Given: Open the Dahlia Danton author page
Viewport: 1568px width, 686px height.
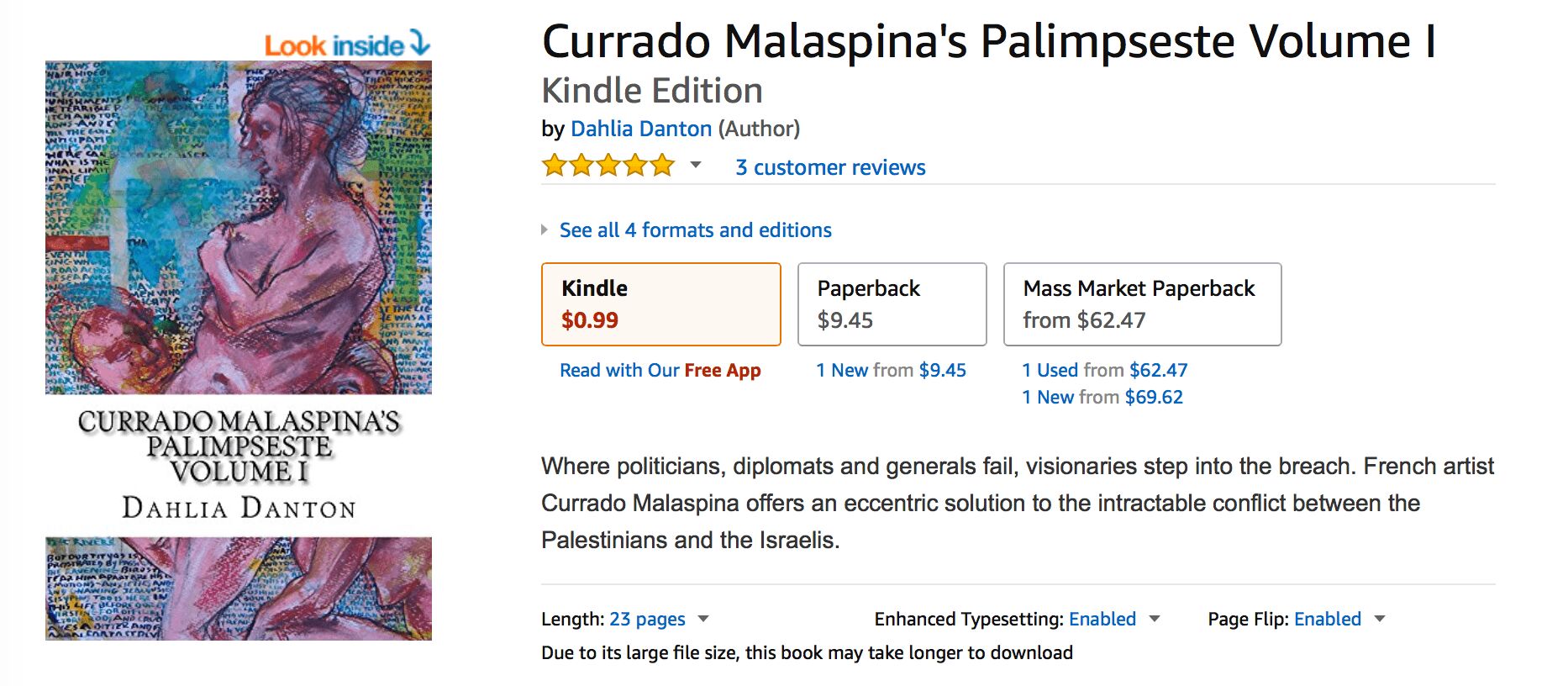Looking at the screenshot, I should [x=640, y=129].
